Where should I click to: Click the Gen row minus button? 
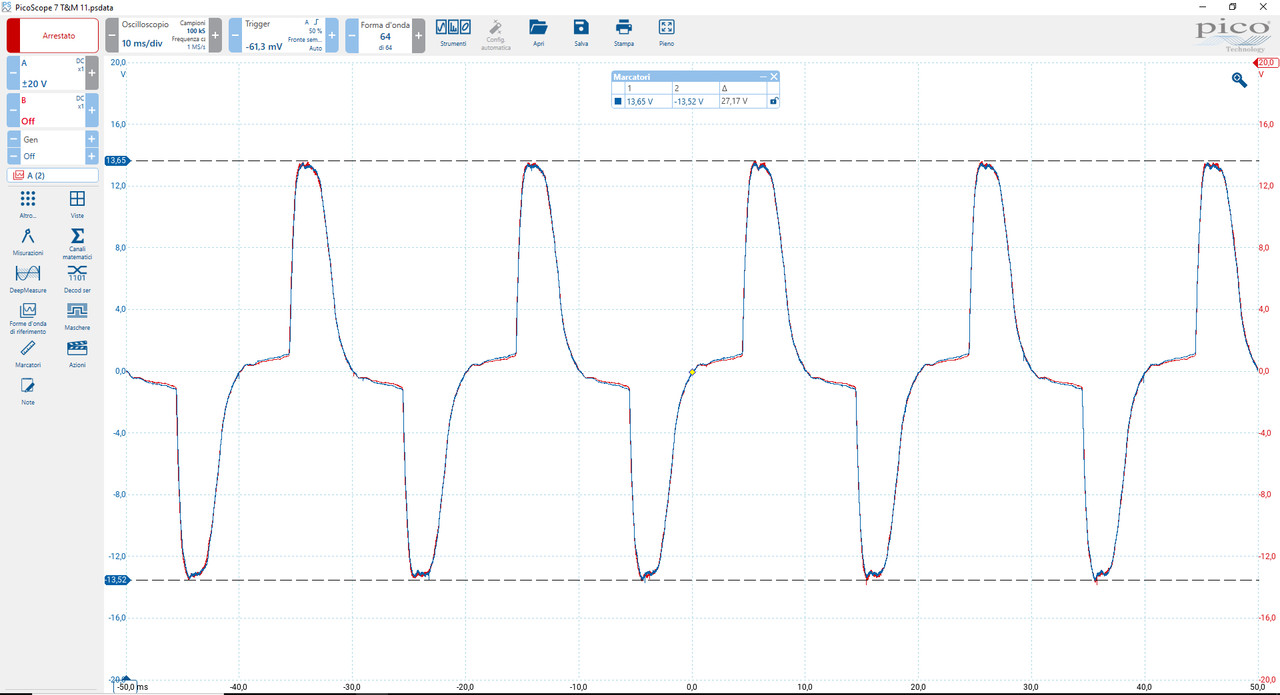coord(13,139)
